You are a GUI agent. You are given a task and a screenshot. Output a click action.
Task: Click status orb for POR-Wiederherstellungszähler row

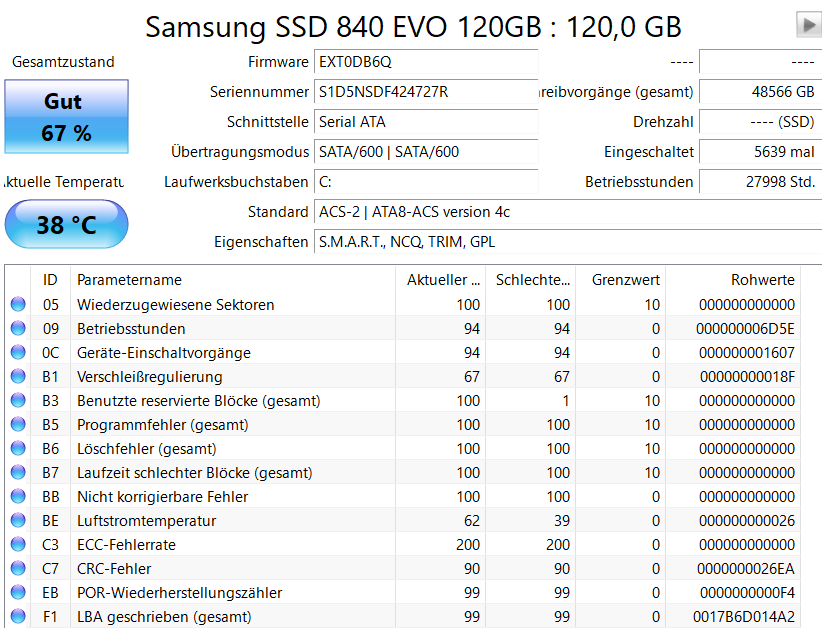pyautogui.click(x=18, y=592)
